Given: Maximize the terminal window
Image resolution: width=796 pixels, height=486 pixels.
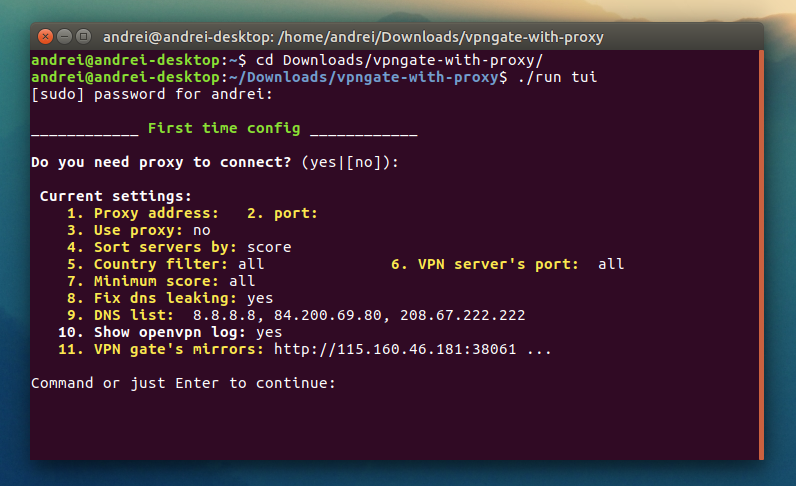Looking at the screenshot, I should click(x=84, y=37).
